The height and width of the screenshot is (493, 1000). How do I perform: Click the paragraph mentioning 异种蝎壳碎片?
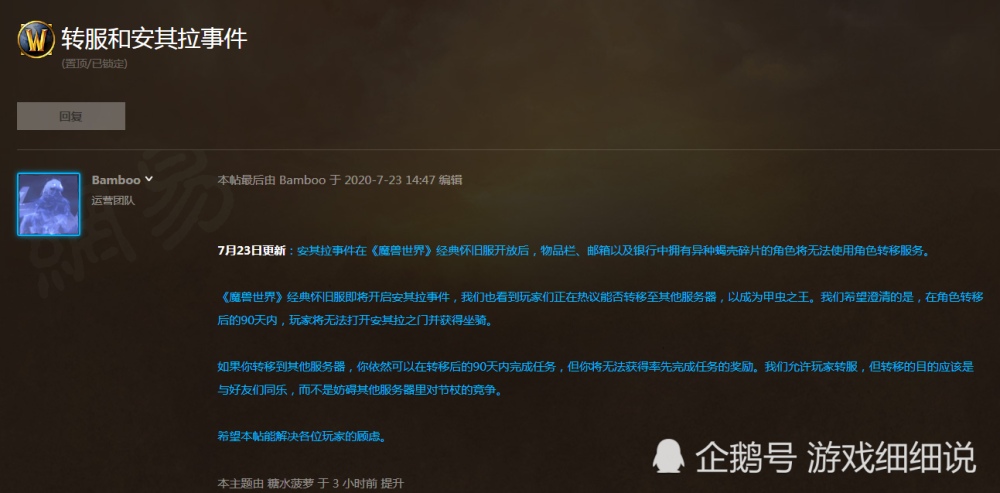574,251
